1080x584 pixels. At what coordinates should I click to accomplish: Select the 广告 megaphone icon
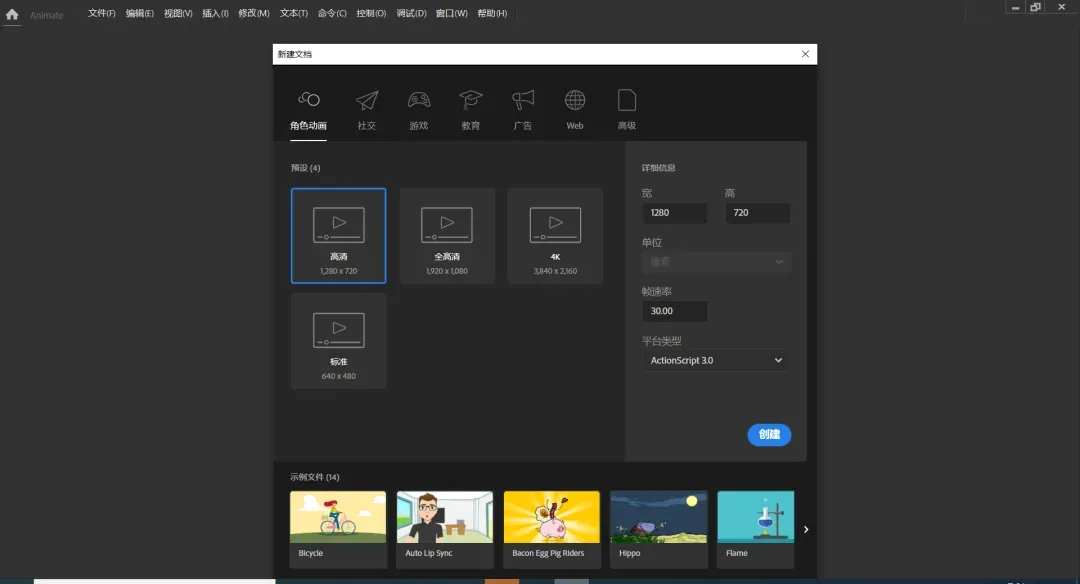[523, 101]
